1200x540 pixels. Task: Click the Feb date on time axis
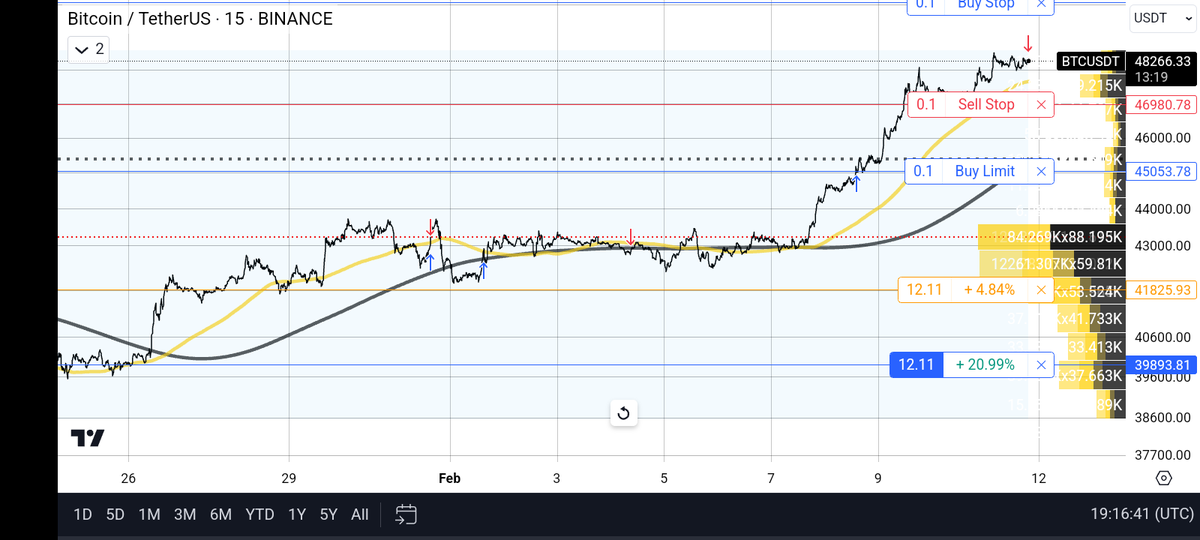(450, 478)
